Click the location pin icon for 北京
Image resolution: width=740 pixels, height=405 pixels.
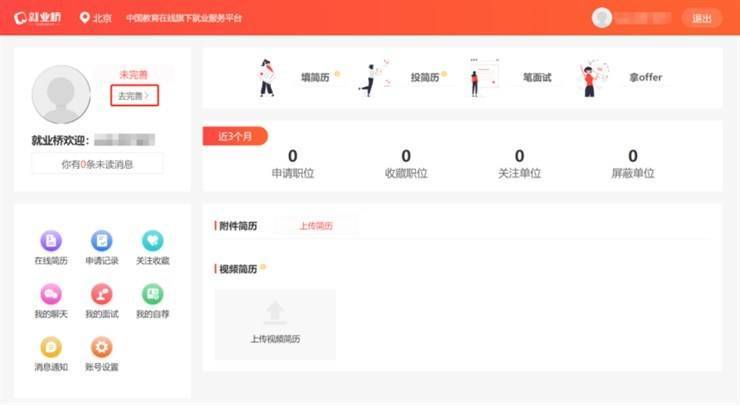(84, 18)
